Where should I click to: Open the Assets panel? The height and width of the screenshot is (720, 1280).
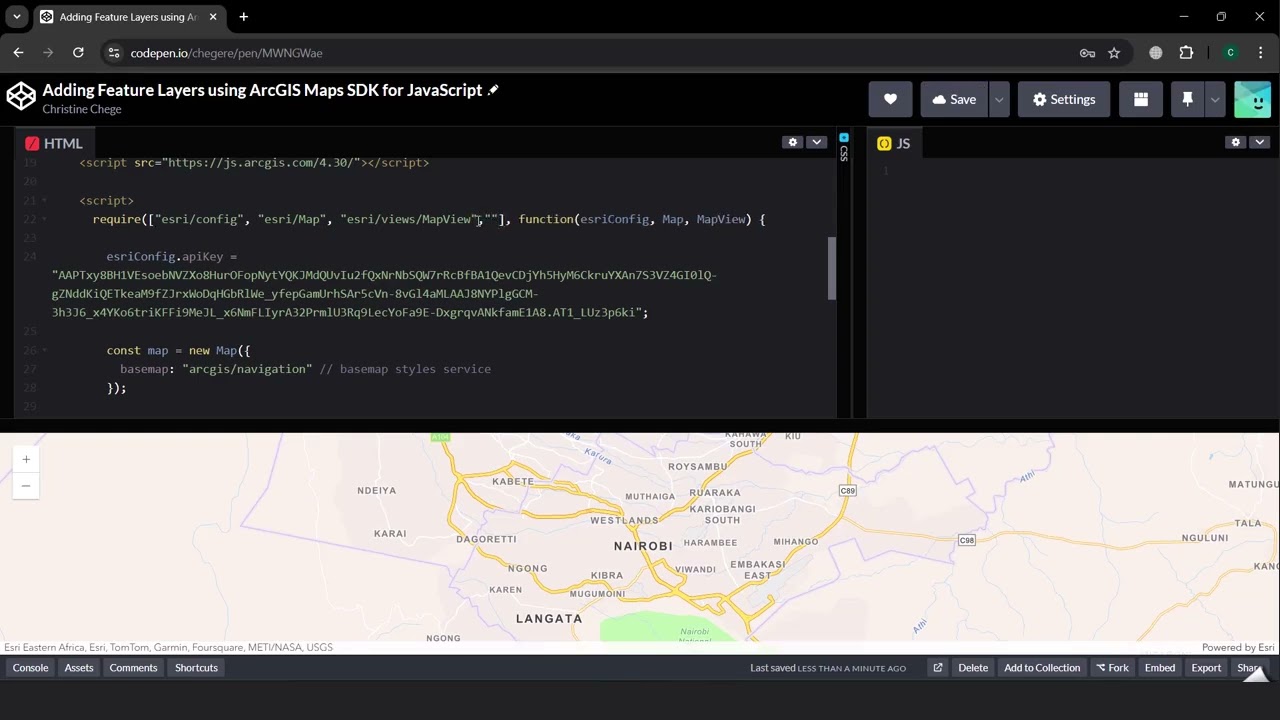point(79,668)
